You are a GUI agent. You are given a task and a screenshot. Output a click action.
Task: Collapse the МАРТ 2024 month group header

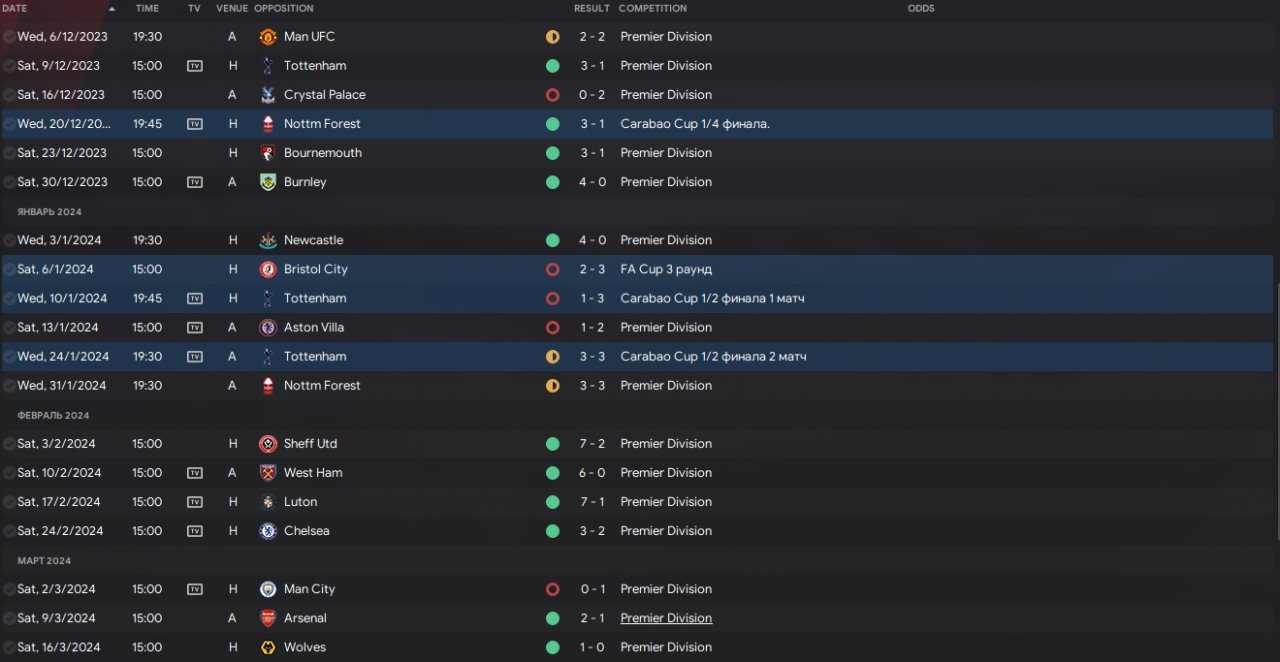coord(44,561)
